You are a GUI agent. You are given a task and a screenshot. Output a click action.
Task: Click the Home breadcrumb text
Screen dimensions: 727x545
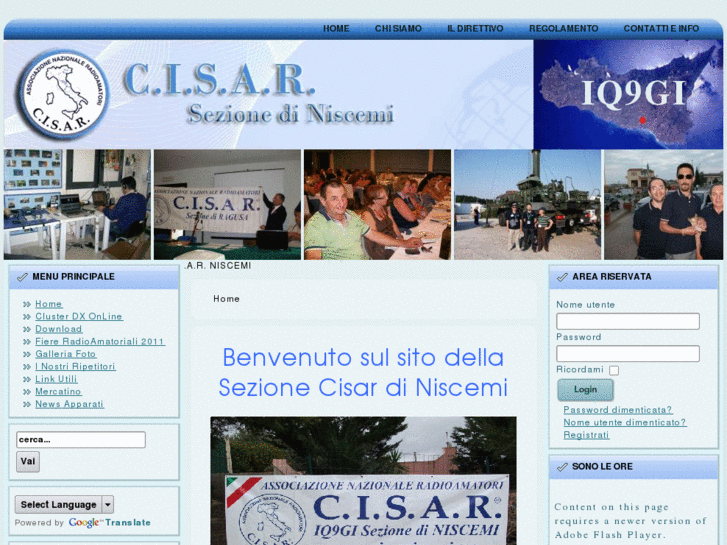click(226, 299)
